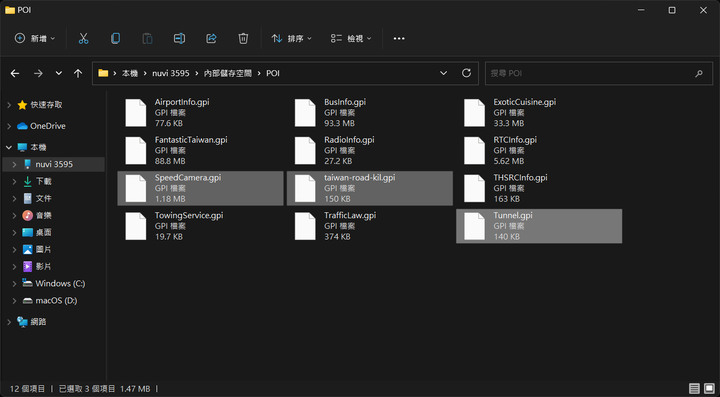Open the 檢視 (View) dropdown
The height and width of the screenshot is (397, 720).
coord(351,39)
